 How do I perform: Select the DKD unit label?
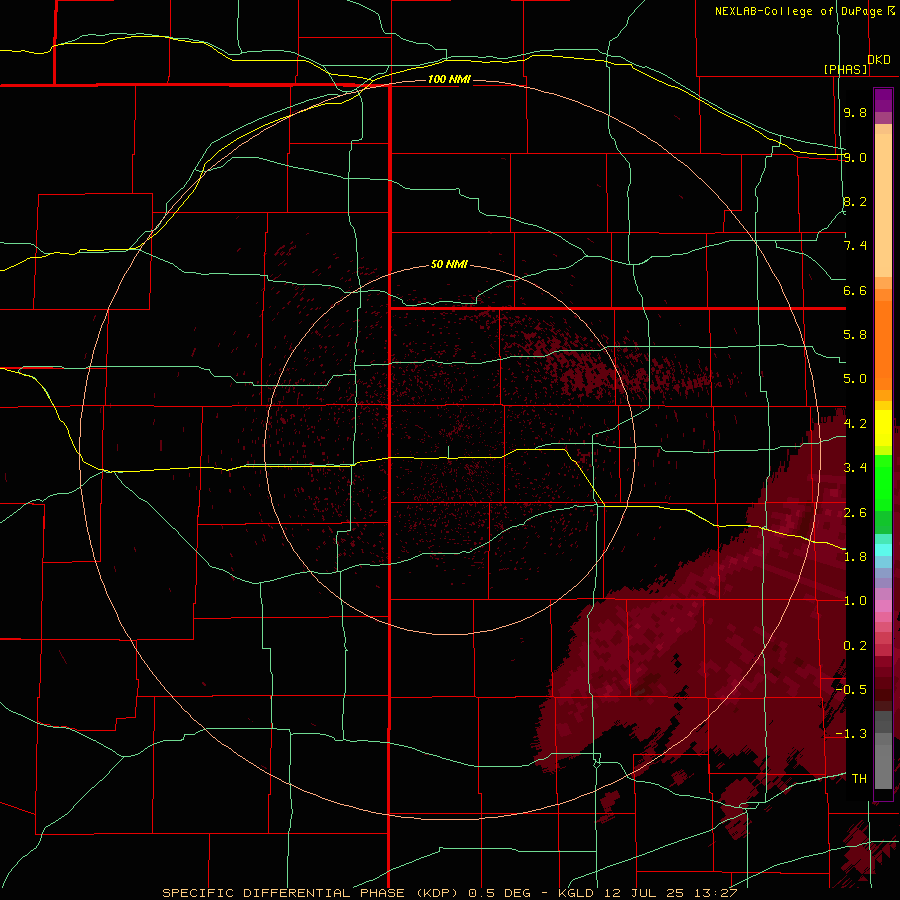coord(879,60)
